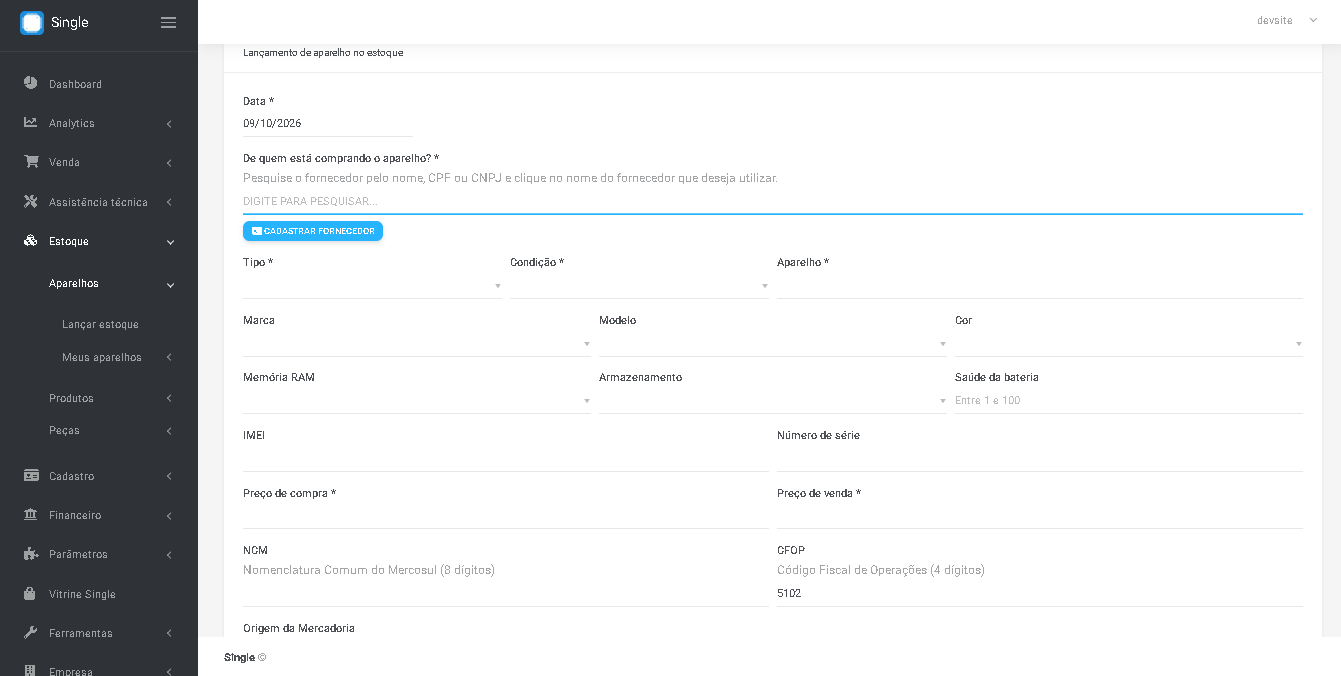Expand the Peças submenu
Viewport: 1341px width, 676px height.
[99, 430]
